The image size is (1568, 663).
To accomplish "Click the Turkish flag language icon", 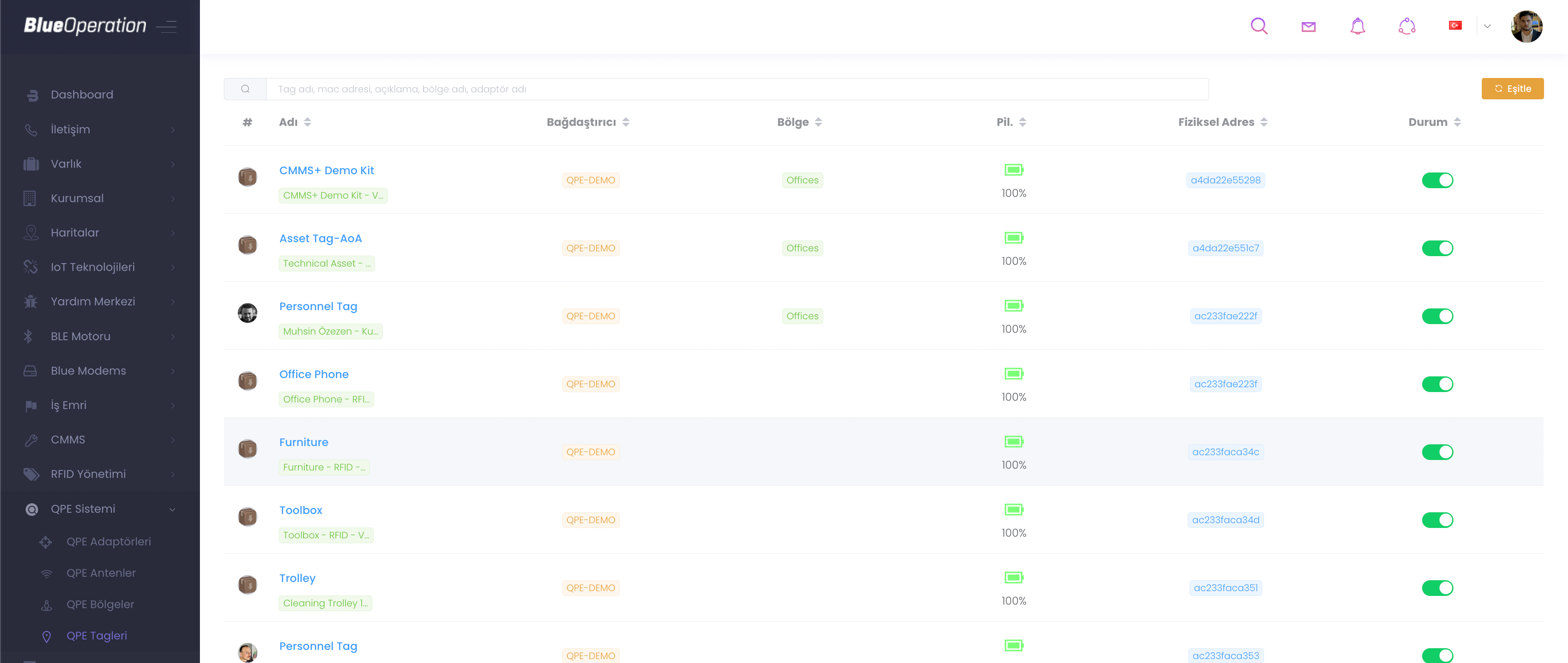I will (x=1455, y=26).
